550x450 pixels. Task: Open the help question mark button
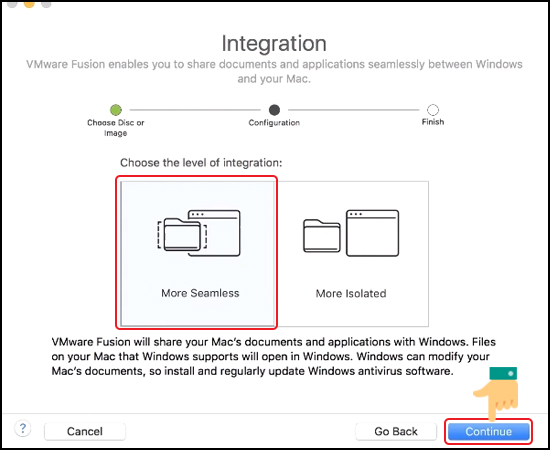[23, 428]
